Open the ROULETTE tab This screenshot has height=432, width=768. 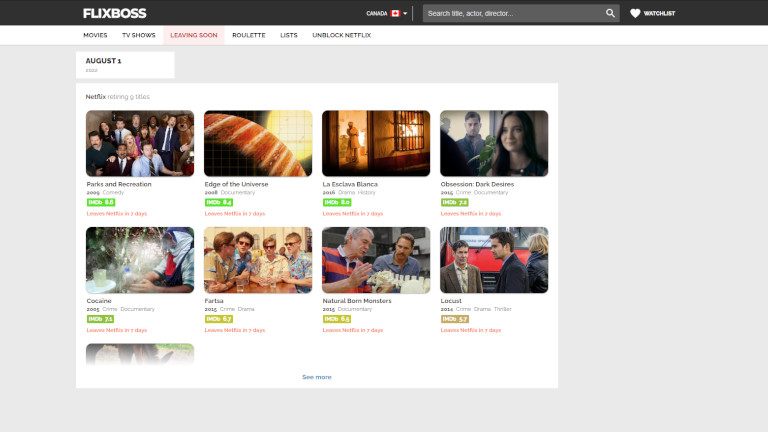[x=249, y=35]
